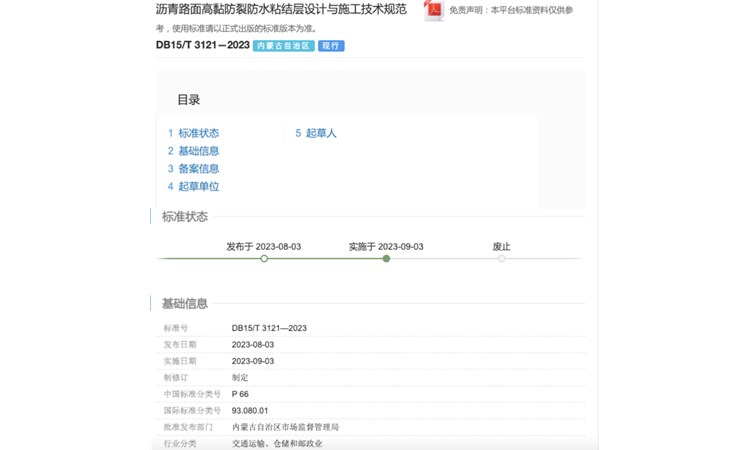Click the 内蒙古自治区 region tag
Image resolution: width=750 pixels, height=450 pixels.
(283, 46)
